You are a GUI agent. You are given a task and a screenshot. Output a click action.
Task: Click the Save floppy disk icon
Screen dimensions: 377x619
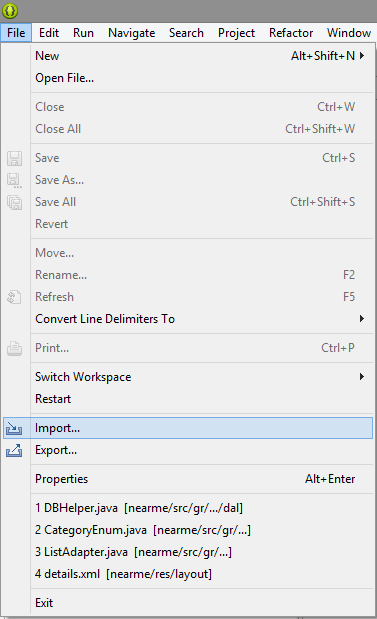point(14,158)
